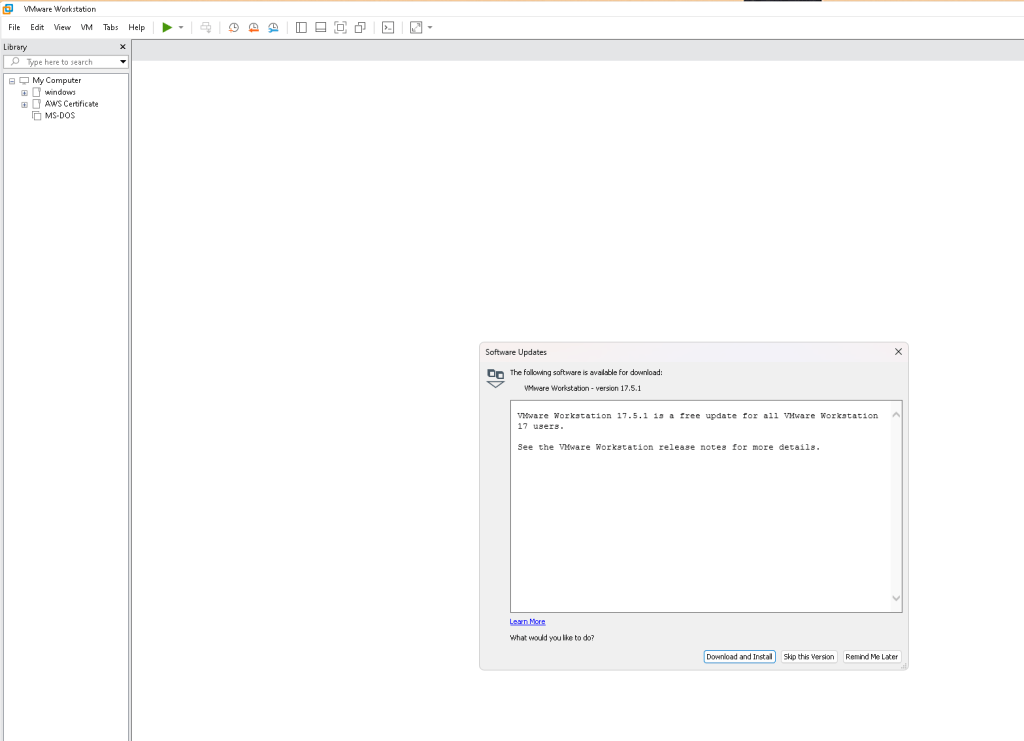
Task: Close the Software Updates dialog
Action: pos(898,352)
